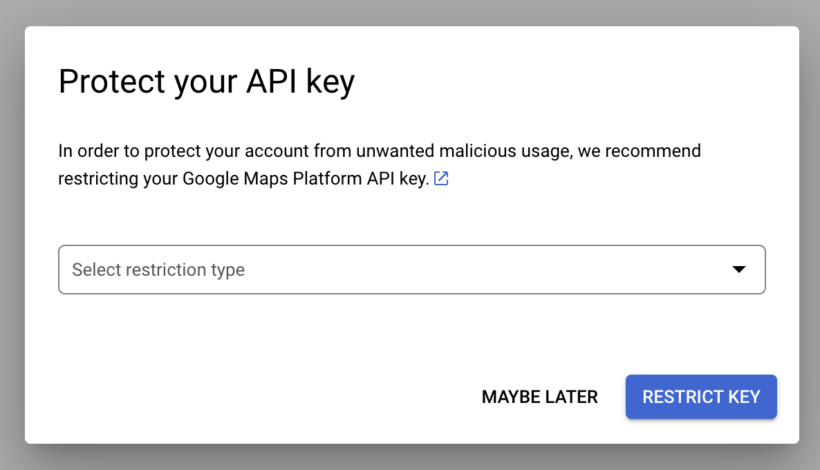Screen dimensions: 820x470
Task: Open the Select restriction type combo box
Action: pos(411,270)
